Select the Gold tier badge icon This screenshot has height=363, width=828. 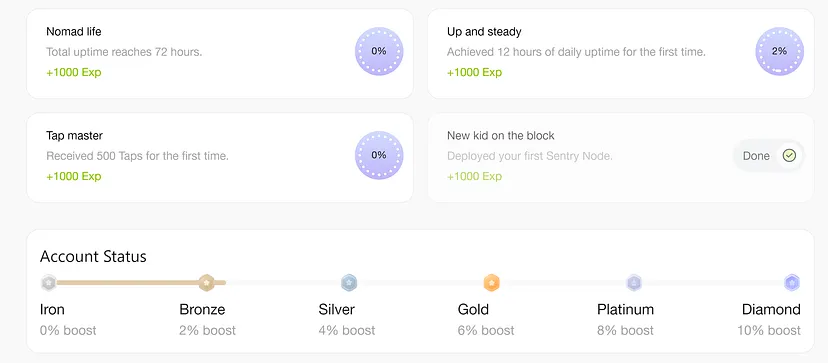point(492,283)
